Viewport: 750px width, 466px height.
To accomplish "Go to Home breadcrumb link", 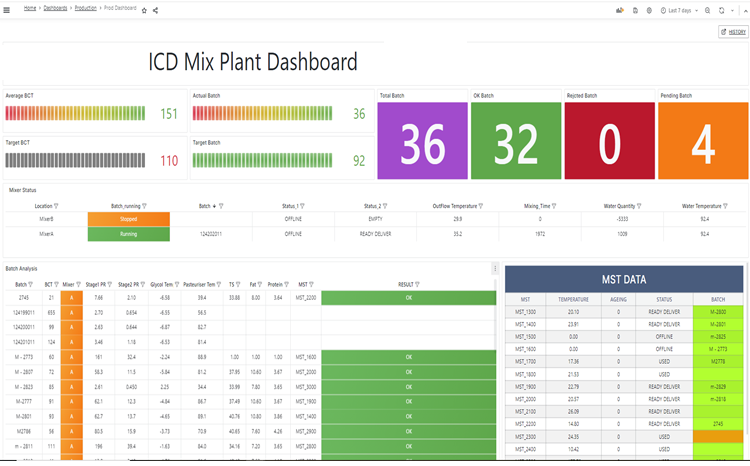I will tap(30, 8).
